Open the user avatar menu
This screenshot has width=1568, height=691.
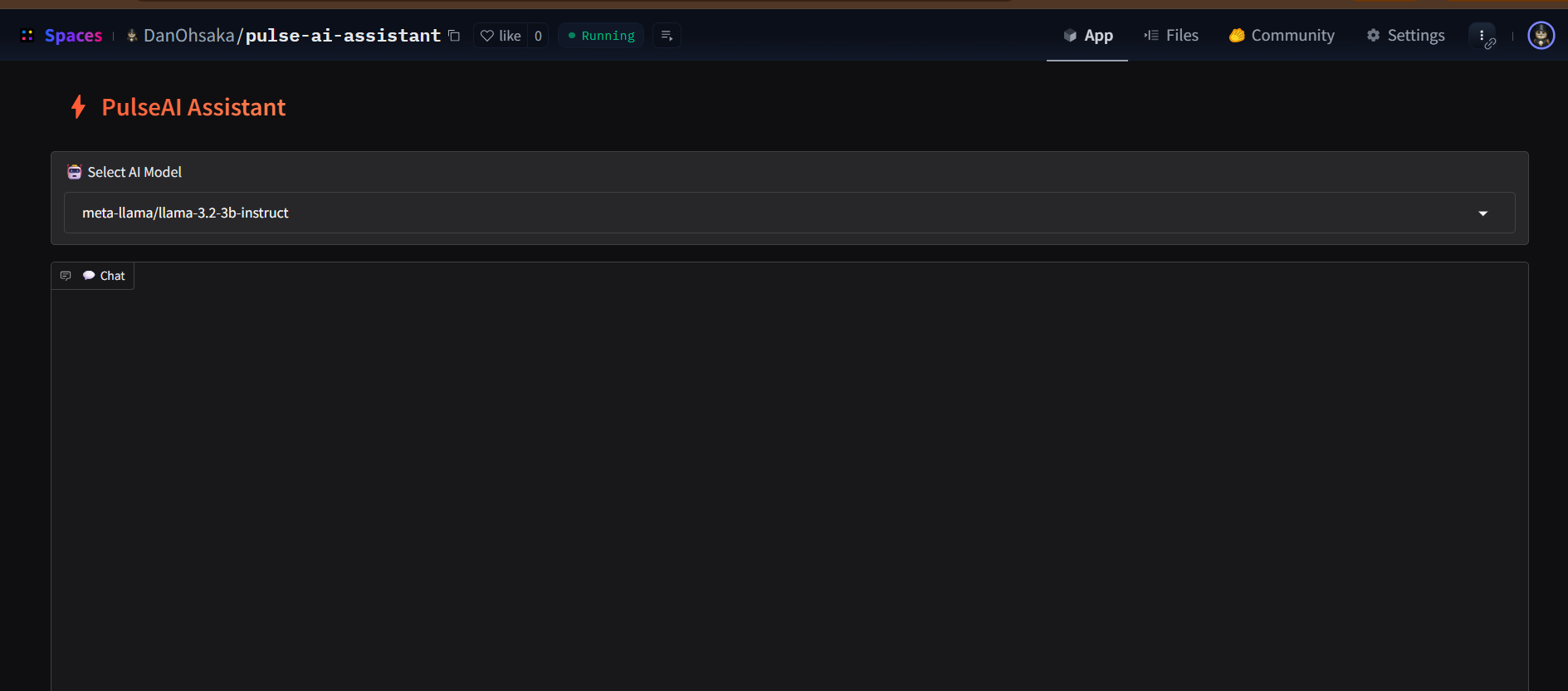tap(1541, 35)
